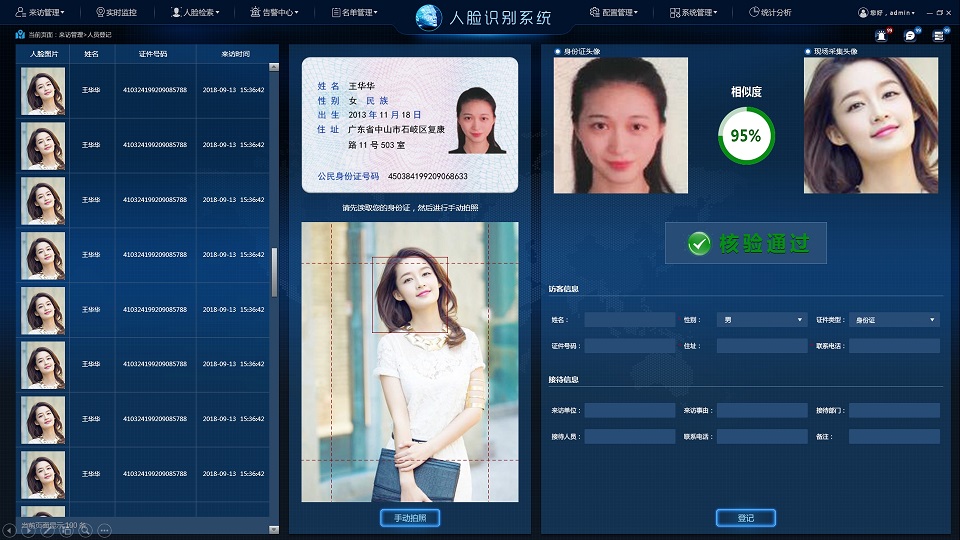Sort by the 来访时间 column header
The height and width of the screenshot is (540, 960).
(x=236, y=54)
